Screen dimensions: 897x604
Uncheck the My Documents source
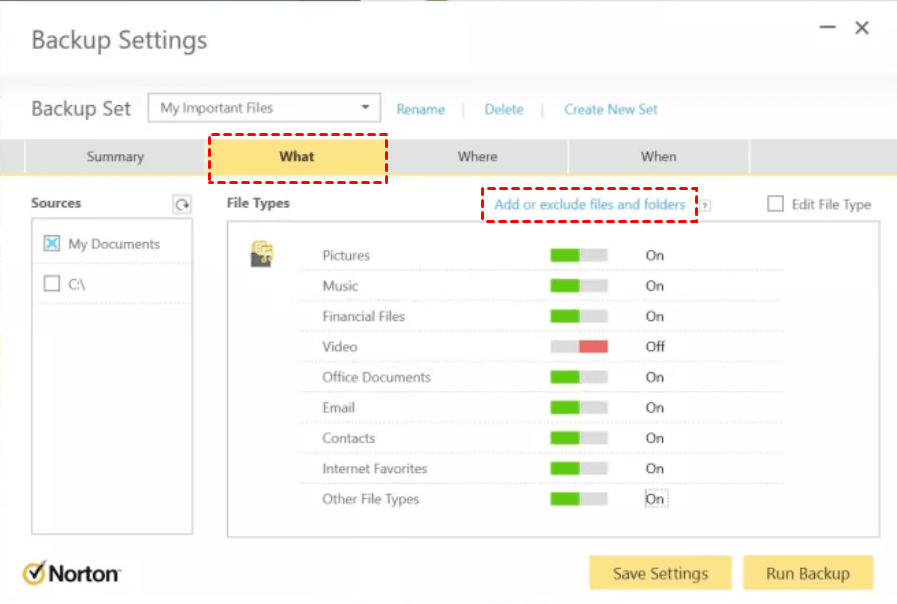coord(51,243)
